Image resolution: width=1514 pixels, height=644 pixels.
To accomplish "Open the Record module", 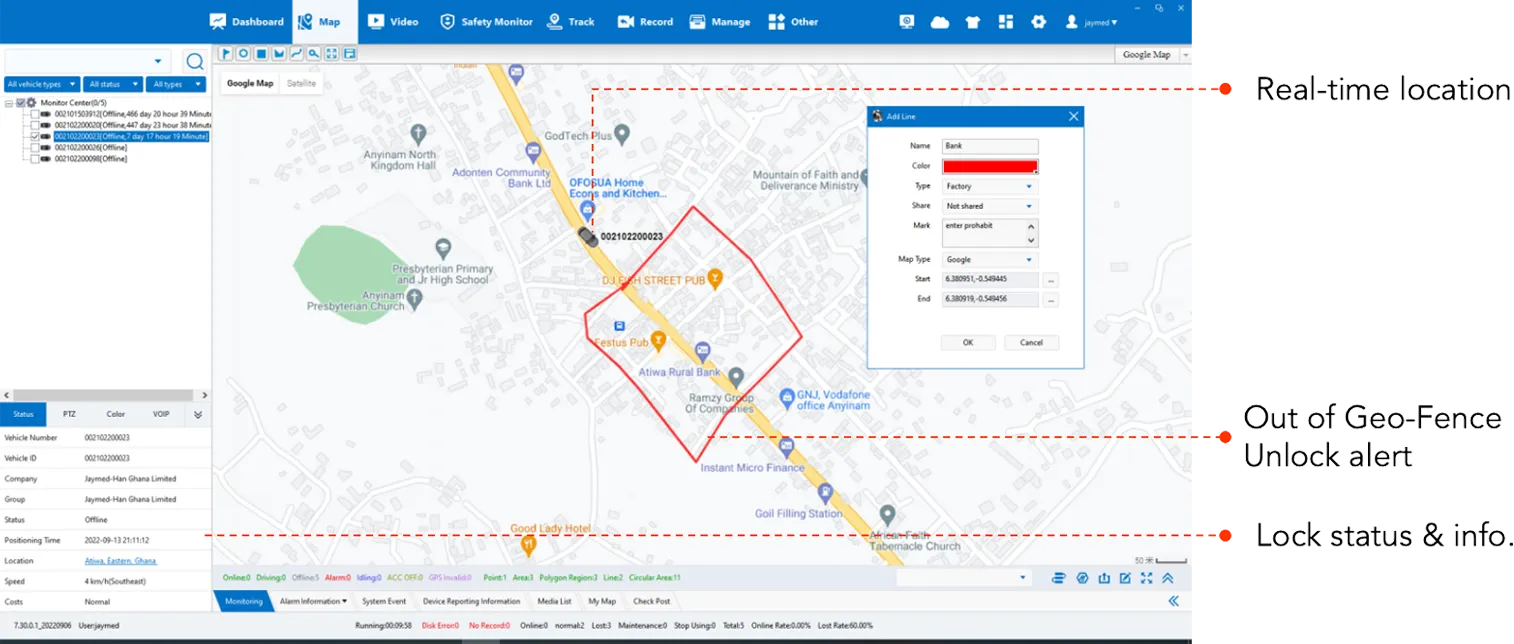I will click(x=645, y=21).
